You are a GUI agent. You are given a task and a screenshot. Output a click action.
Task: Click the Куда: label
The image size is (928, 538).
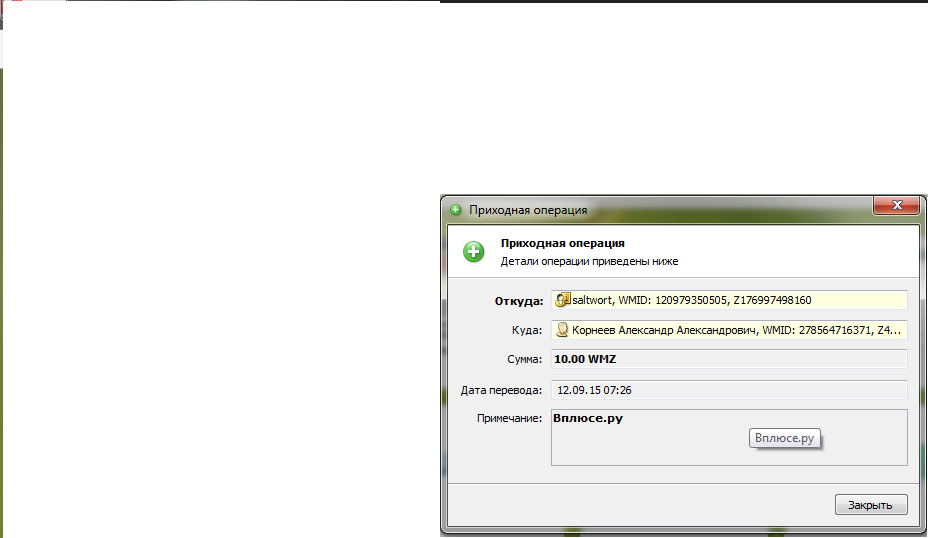527,330
